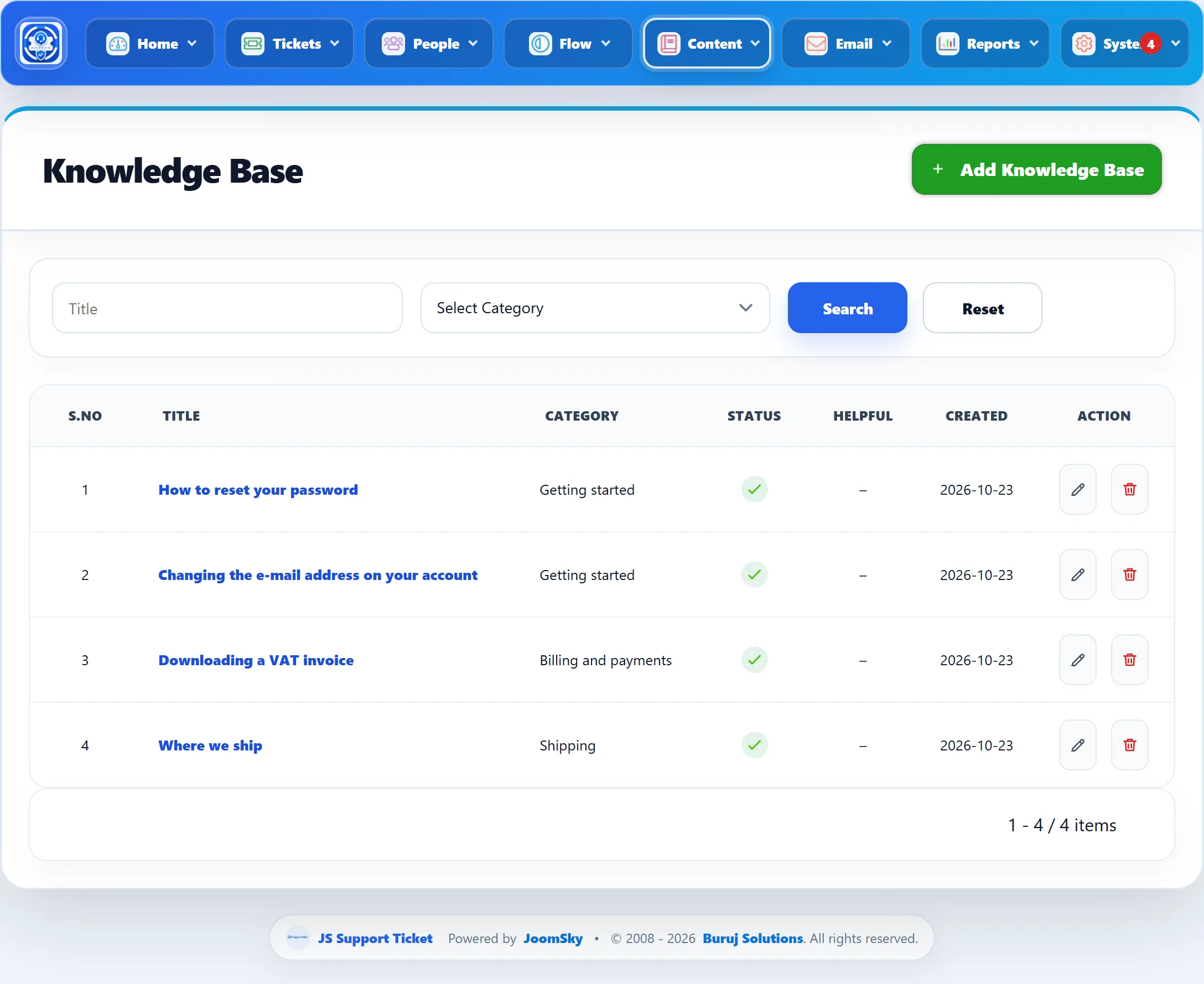The width and height of the screenshot is (1204, 984).
Task: Open the Select Category dropdown
Action: 595,308
